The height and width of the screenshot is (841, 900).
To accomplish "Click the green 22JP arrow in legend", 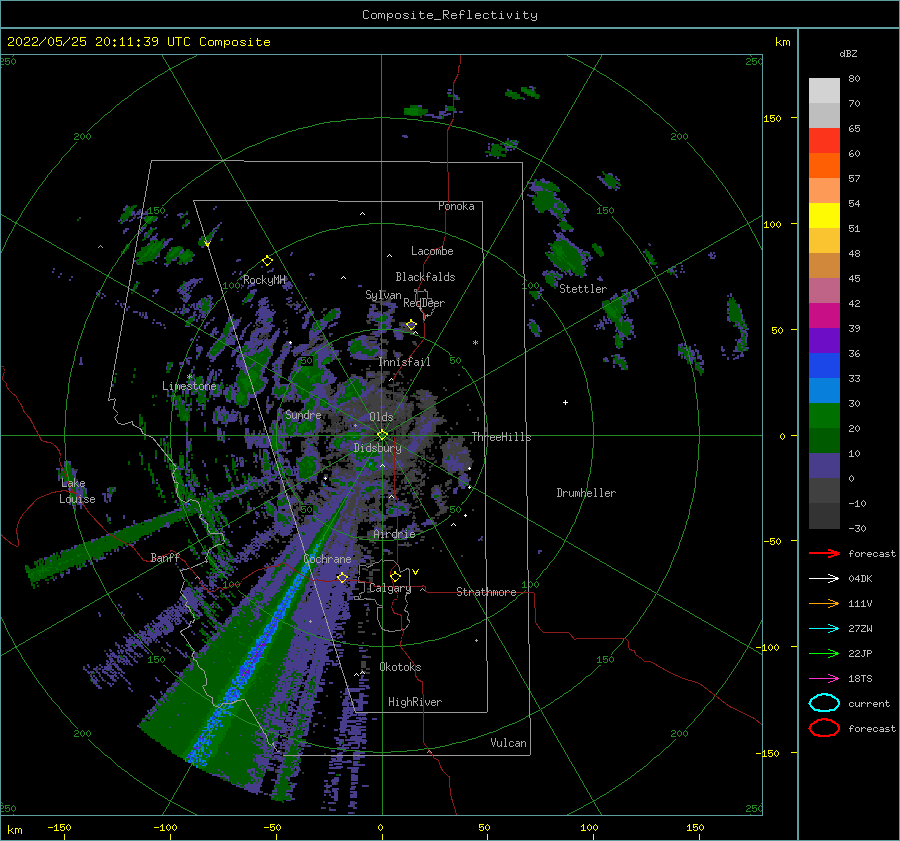I will tap(824, 653).
